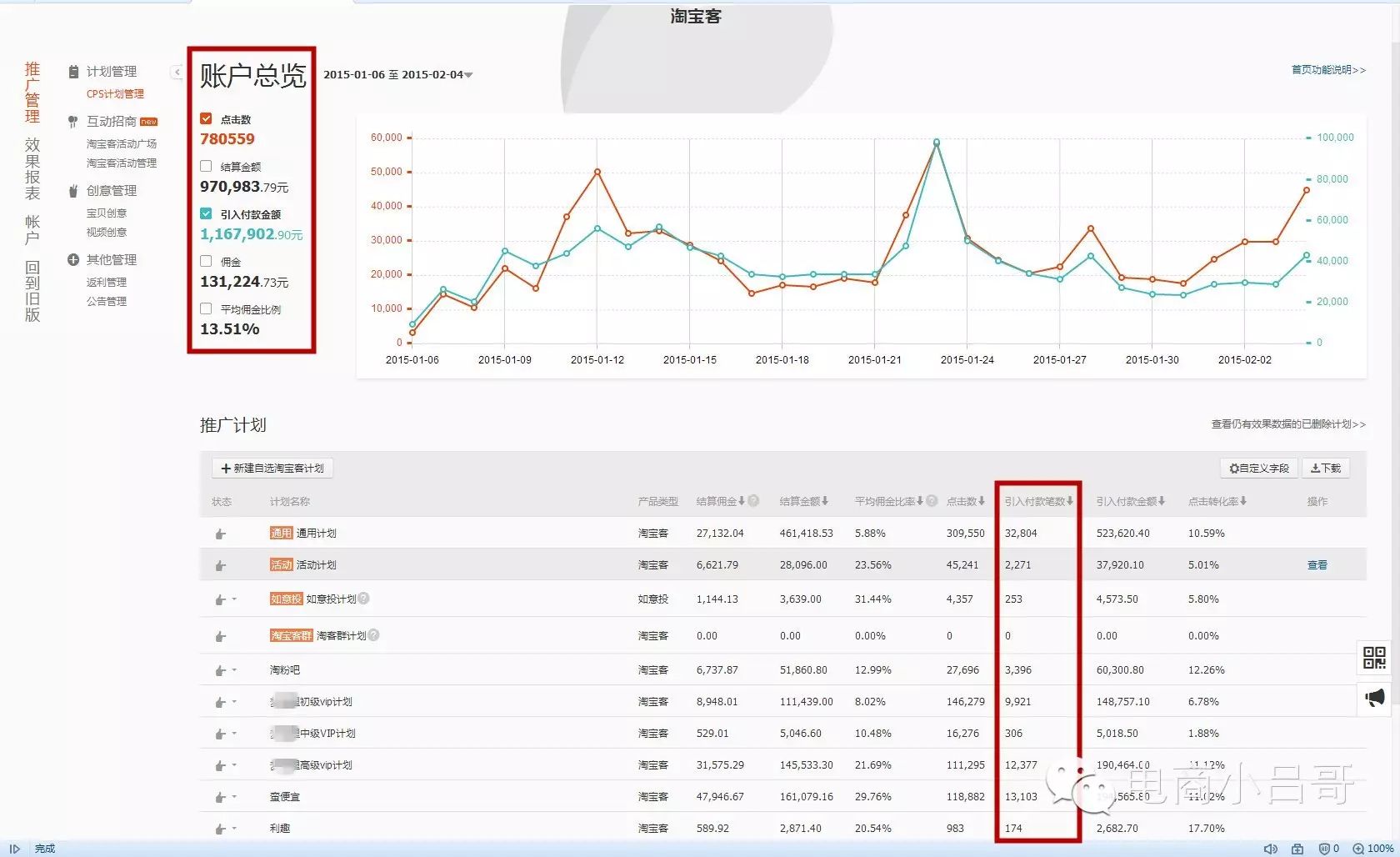This screenshot has width=1400, height=857.
Task: Open 查看仍有效果数据的已删除计划>> link
Action: pos(1288,424)
